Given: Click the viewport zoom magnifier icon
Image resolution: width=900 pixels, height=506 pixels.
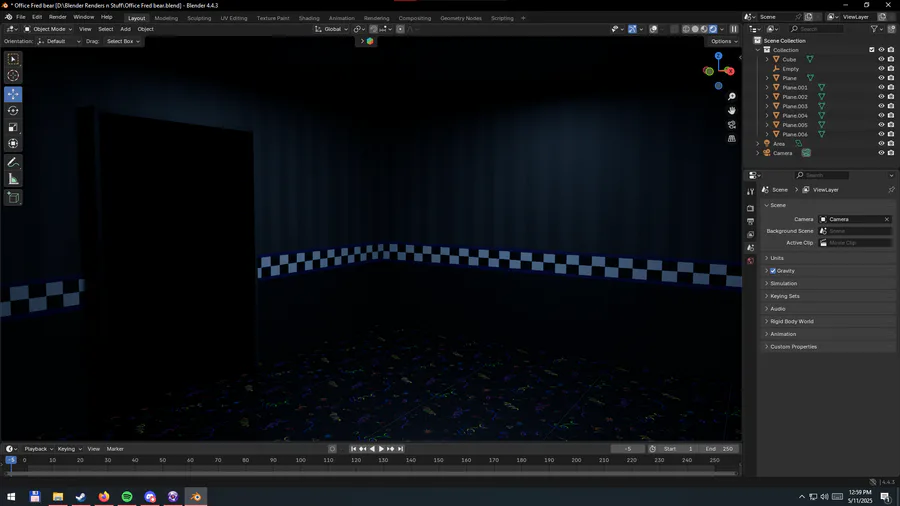Looking at the screenshot, I should pyautogui.click(x=732, y=96).
